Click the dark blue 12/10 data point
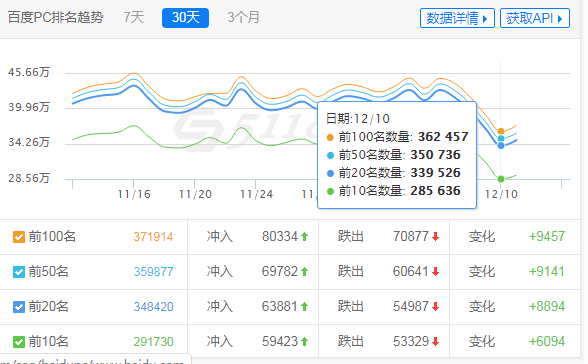Viewport: 588px width, 364px height. 501,145
